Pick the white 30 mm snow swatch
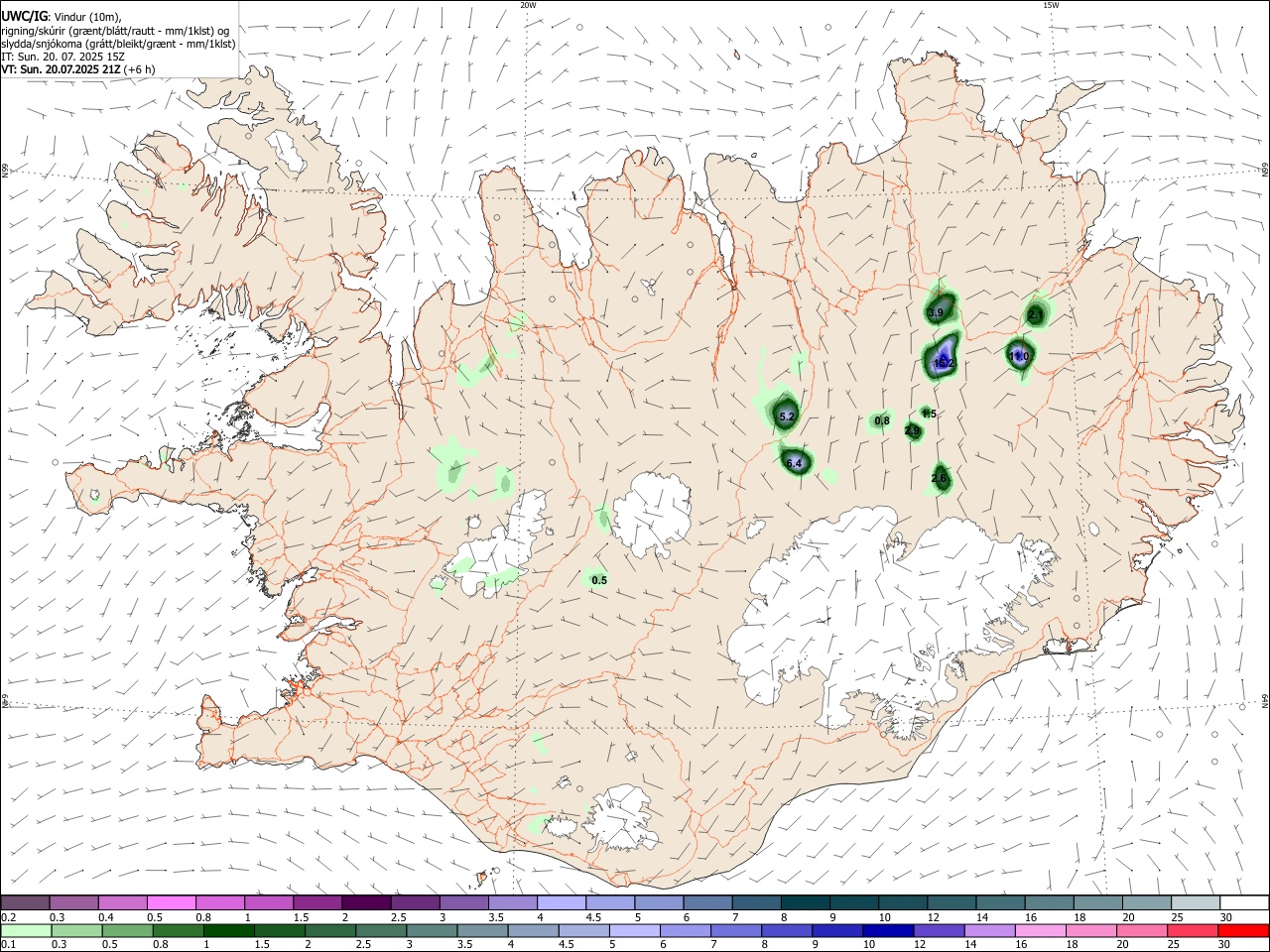This screenshot has width=1270, height=952. click(1244, 903)
